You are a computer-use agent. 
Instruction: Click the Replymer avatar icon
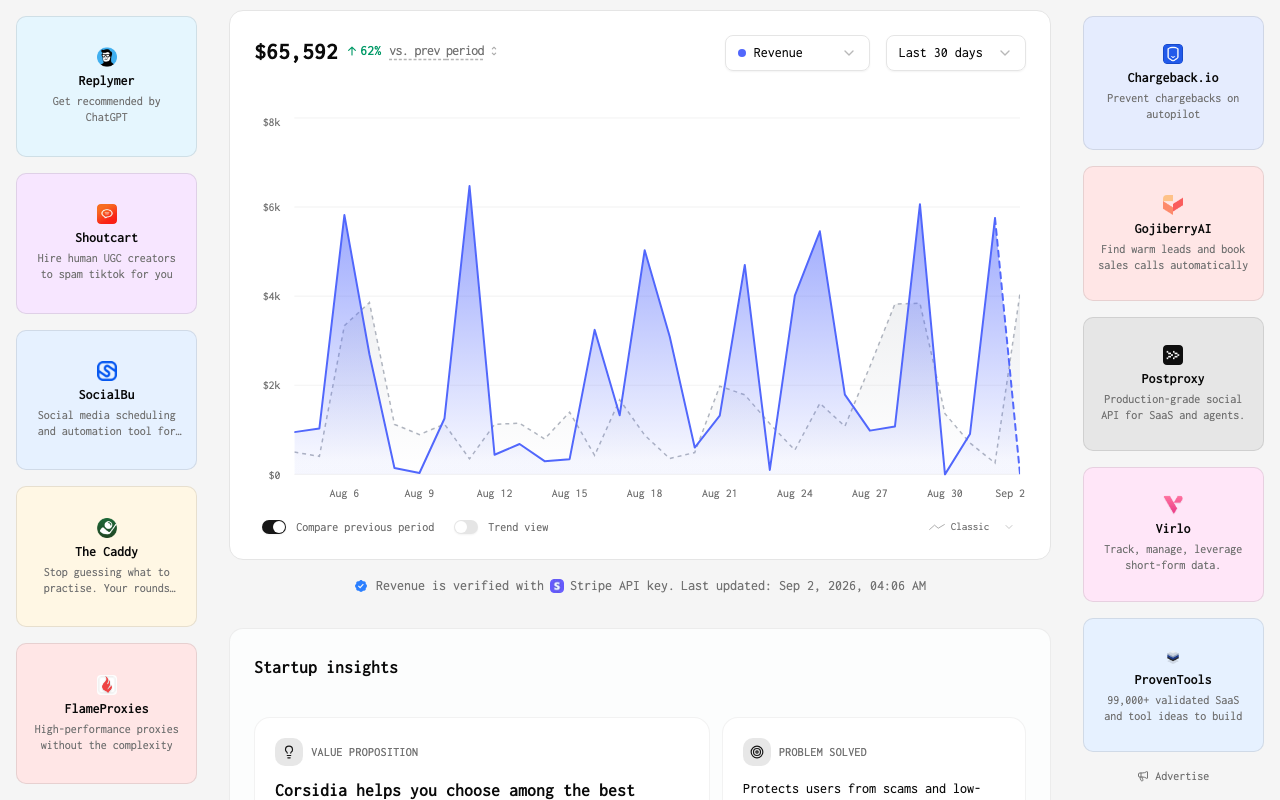pos(107,57)
